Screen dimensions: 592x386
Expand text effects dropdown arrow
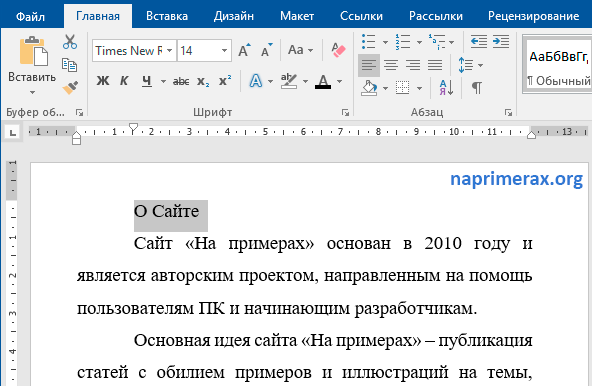270,81
